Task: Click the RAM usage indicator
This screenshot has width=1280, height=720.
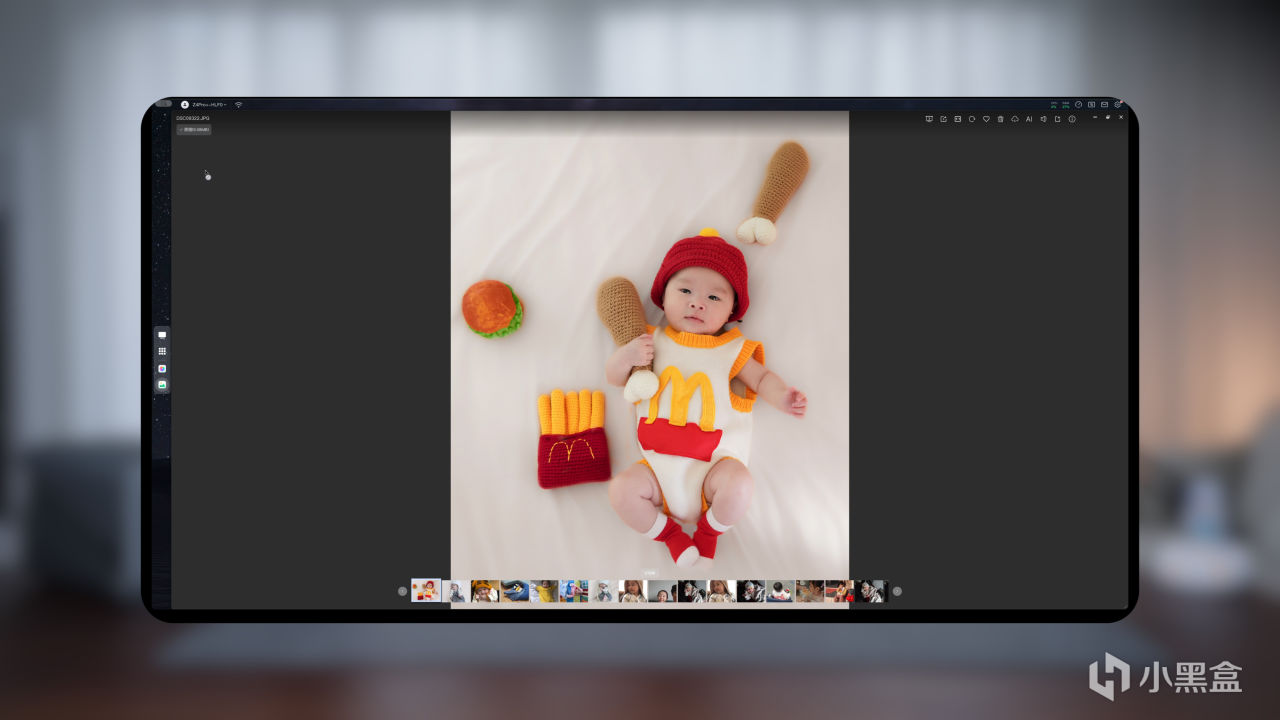Action: point(1066,104)
